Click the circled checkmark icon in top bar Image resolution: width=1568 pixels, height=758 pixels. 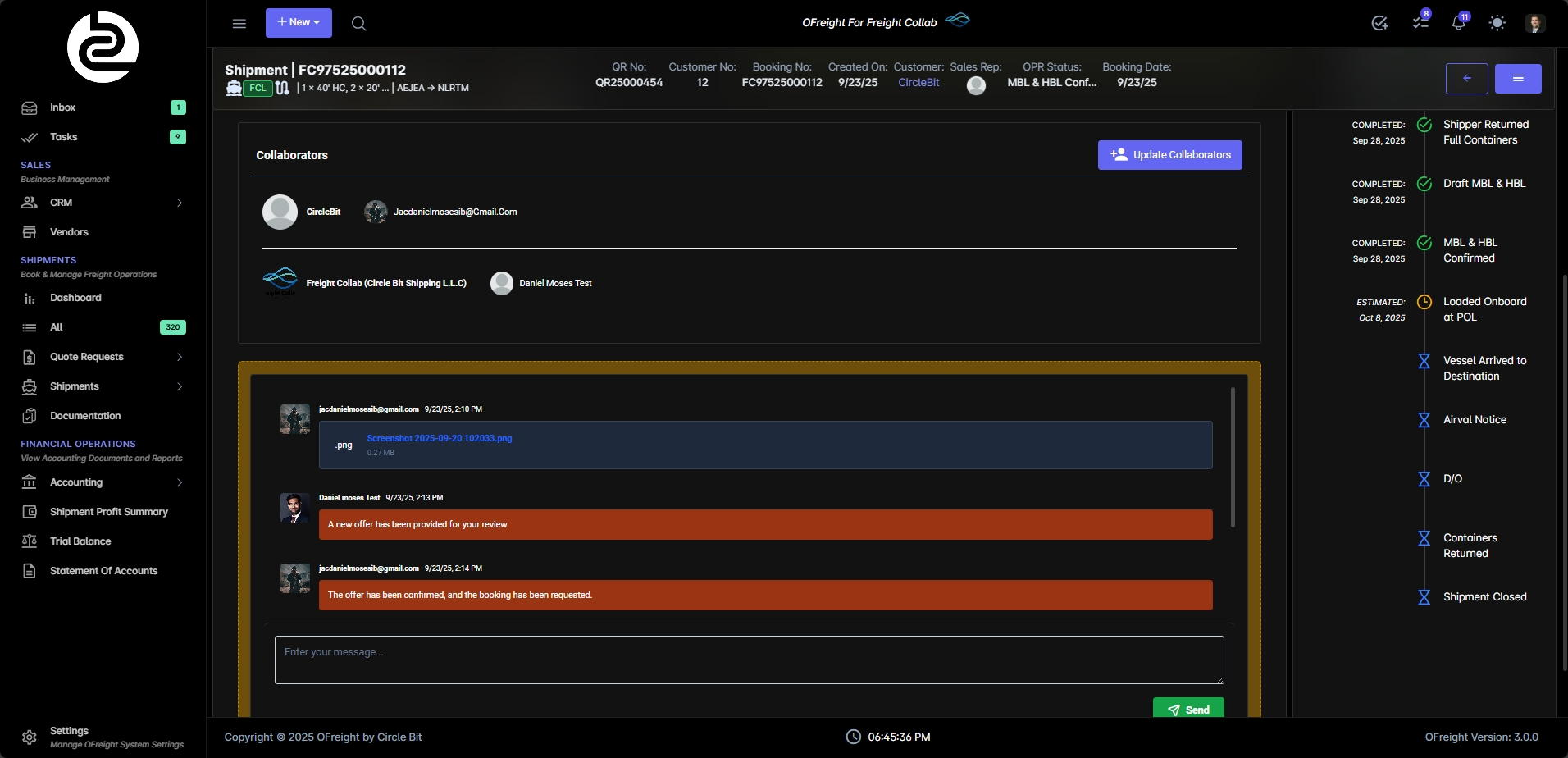coord(1379,23)
